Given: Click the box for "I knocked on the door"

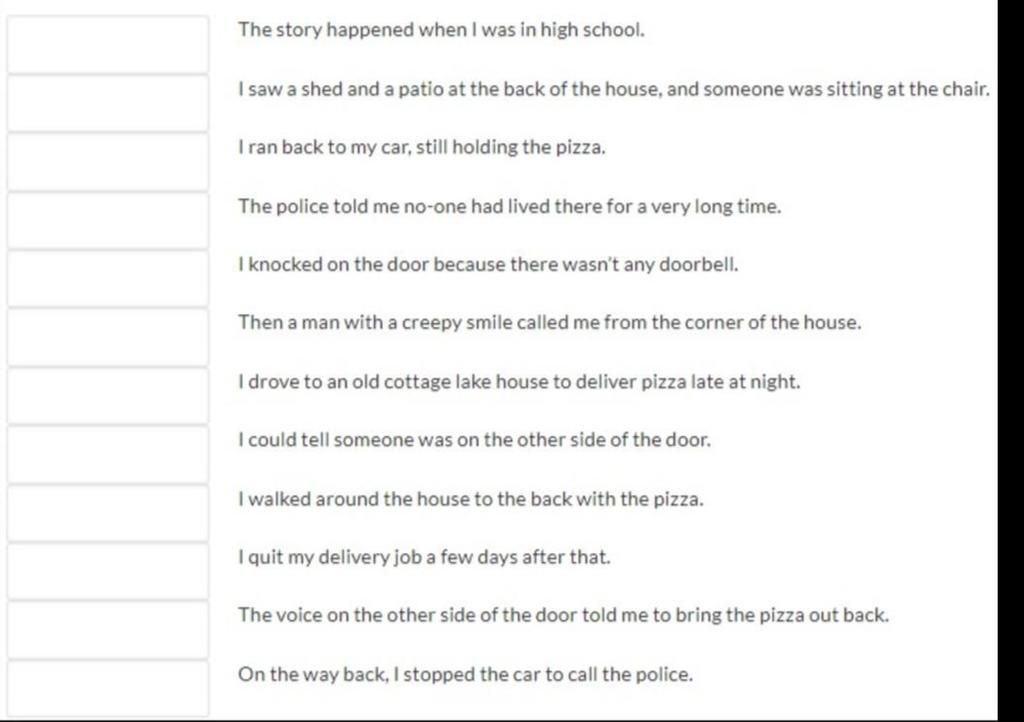Looking at the screenshot, I should 108,279.
